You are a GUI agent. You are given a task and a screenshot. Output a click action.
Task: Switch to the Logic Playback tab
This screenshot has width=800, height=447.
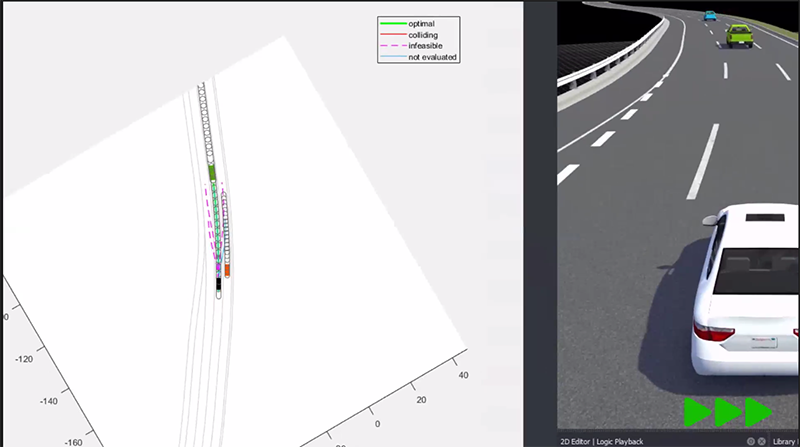pyautogui.click(x=620, y=441)
